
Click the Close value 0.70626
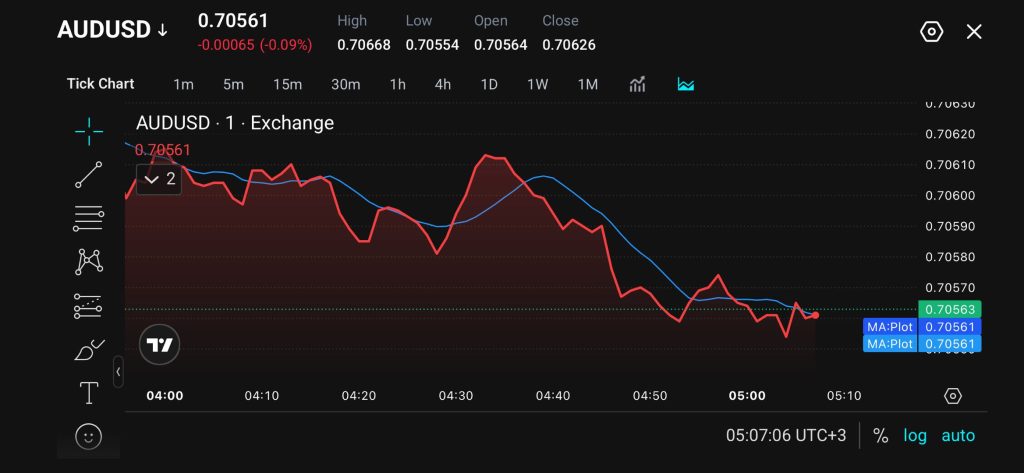pyautogui.click(x=569, y=45)
